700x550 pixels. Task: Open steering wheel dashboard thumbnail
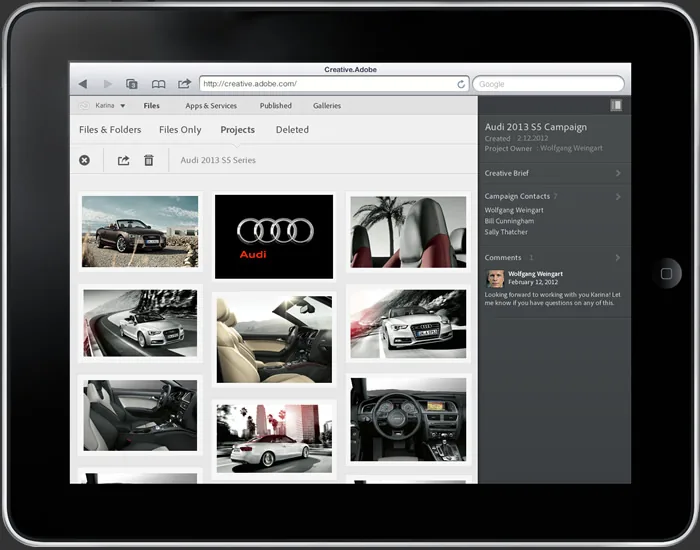pyautogui.click(x=408, y=420)
